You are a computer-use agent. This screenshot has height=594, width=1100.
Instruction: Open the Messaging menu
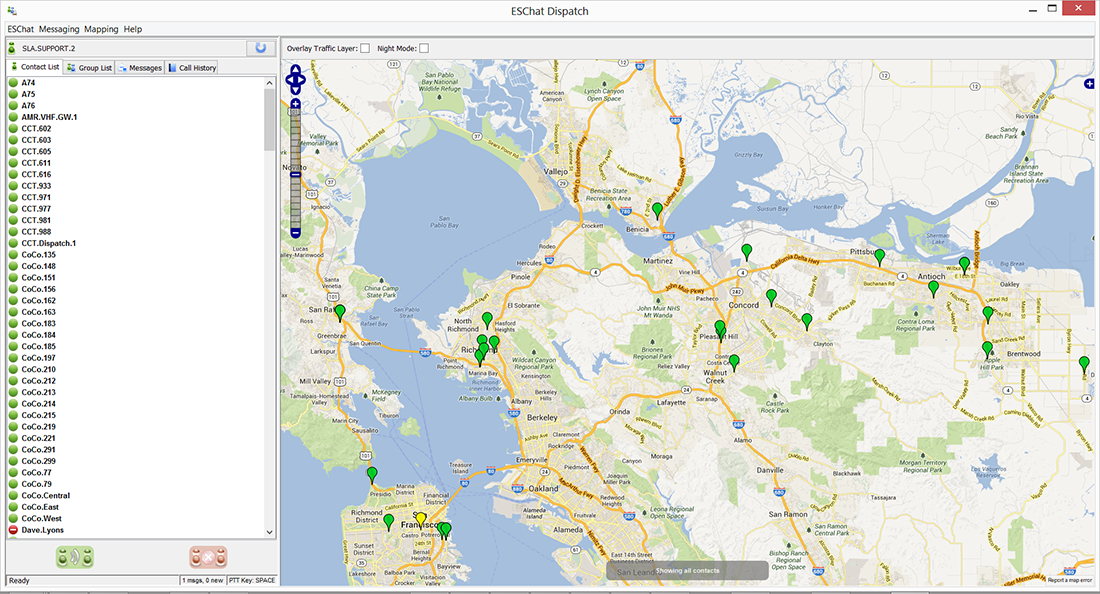[59, 29]
